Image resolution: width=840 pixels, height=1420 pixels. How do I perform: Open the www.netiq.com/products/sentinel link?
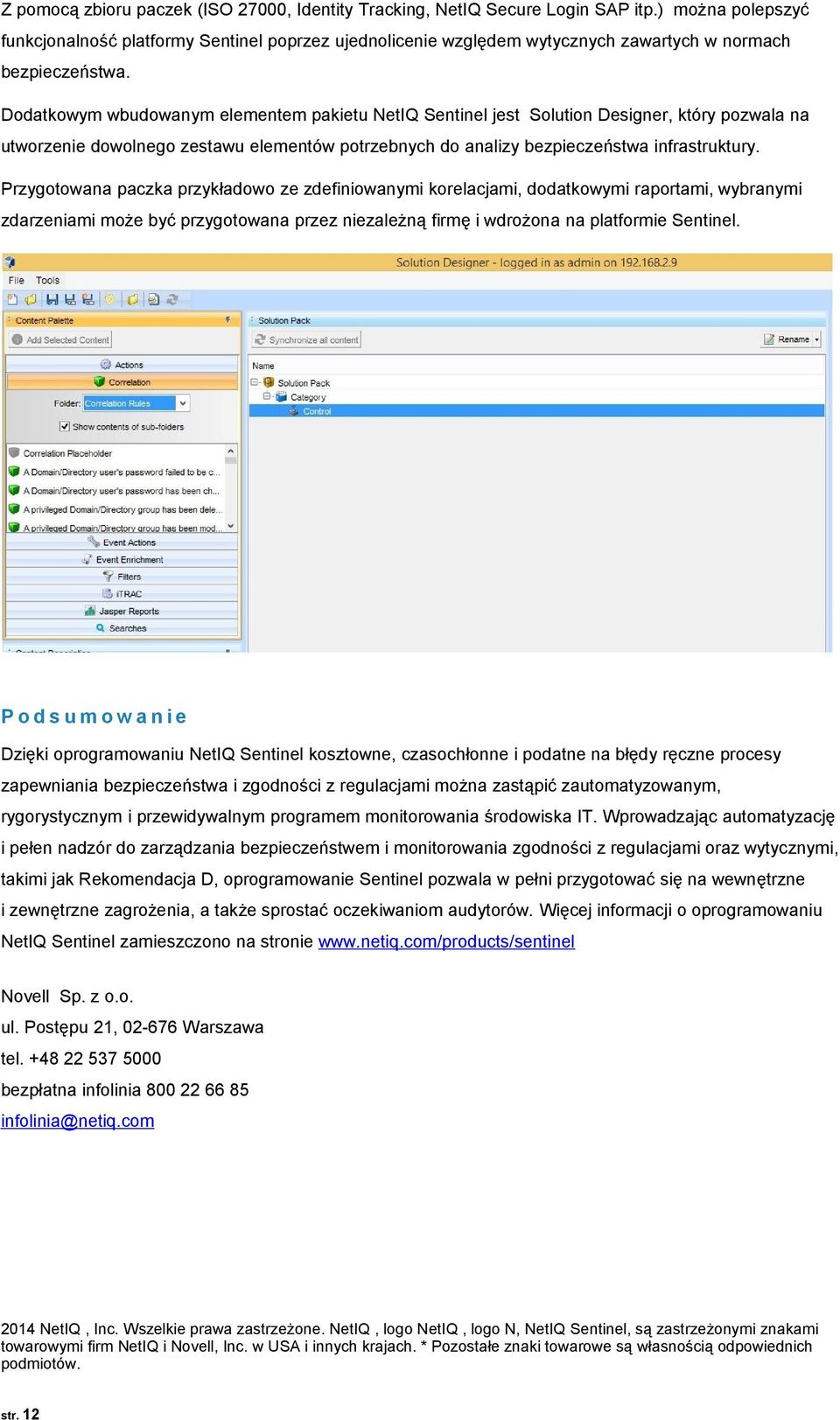446,941
